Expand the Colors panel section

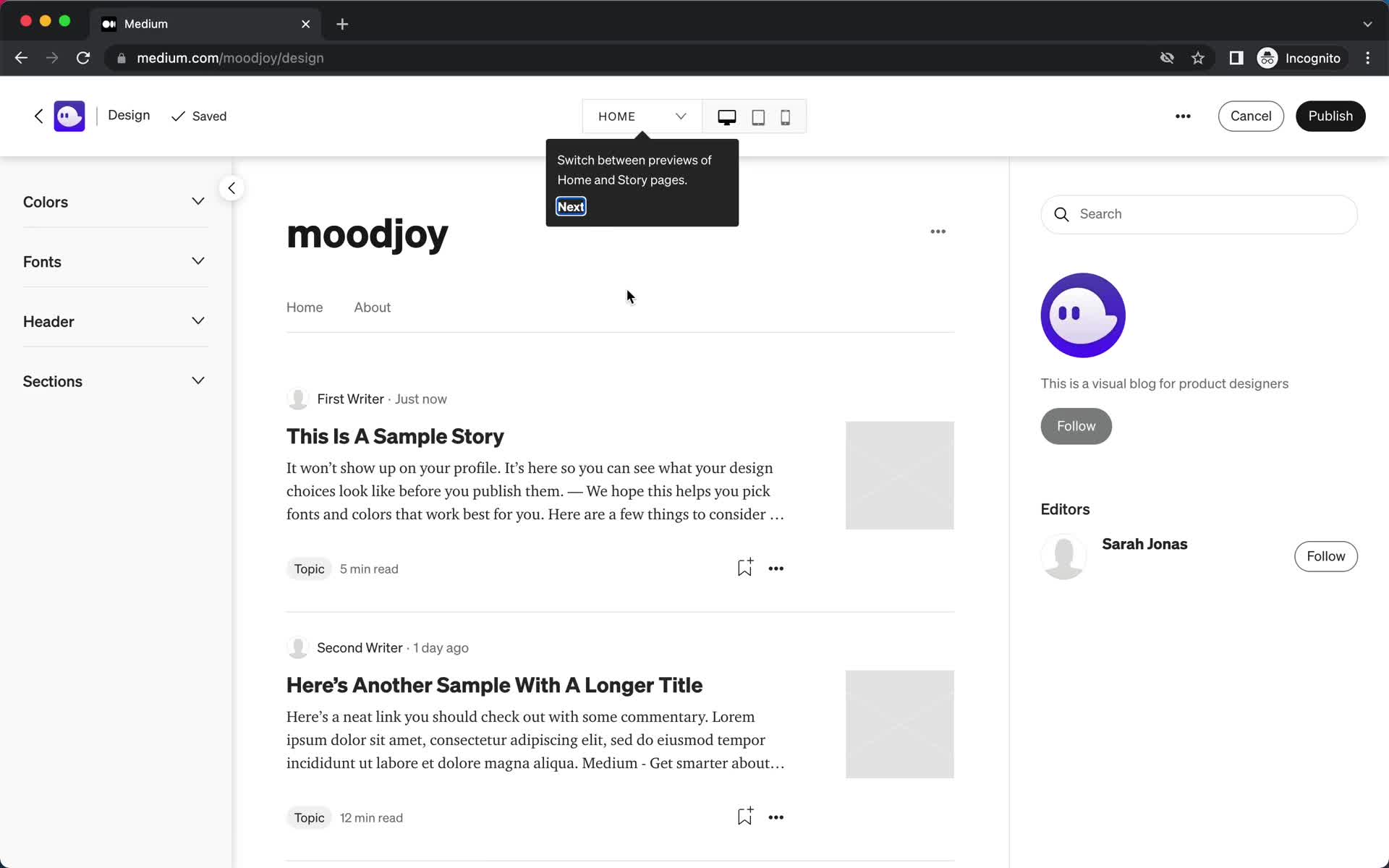[x=197, y=201]
